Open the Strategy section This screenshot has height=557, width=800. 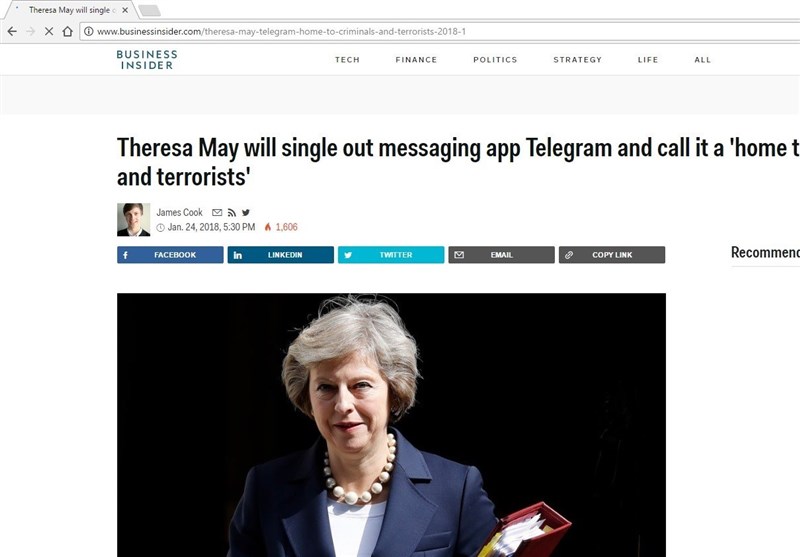pyautogui.click(x=578, y=60)
